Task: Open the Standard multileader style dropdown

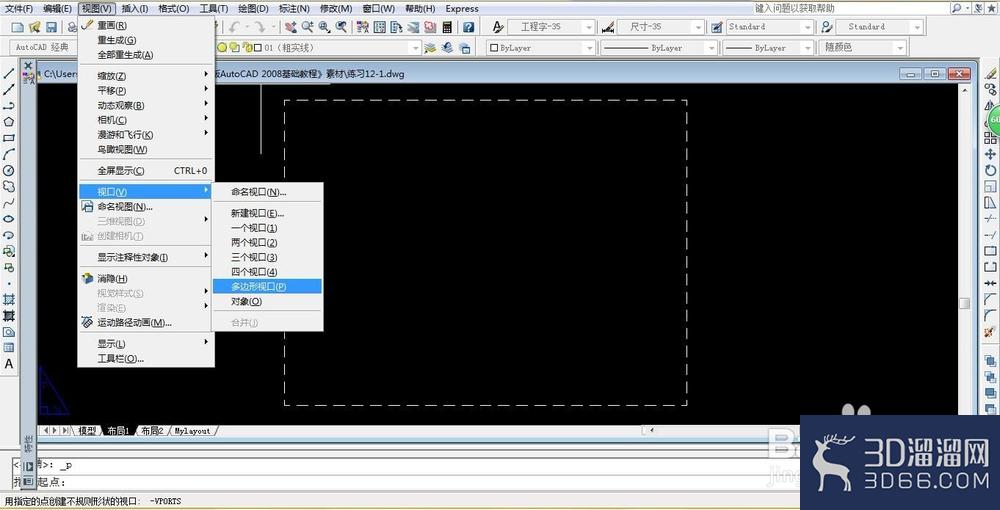Action: point(917,27)
